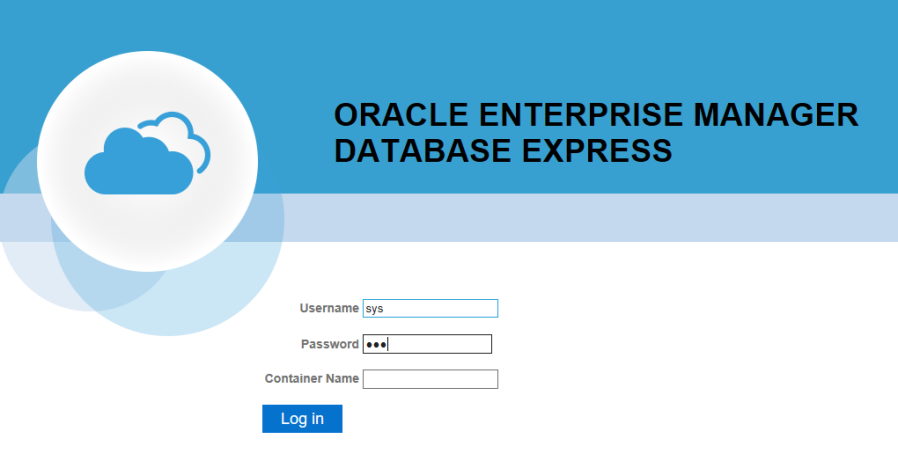Select the Container Name input field
898x462 pixels.
(x=430, y=379)
